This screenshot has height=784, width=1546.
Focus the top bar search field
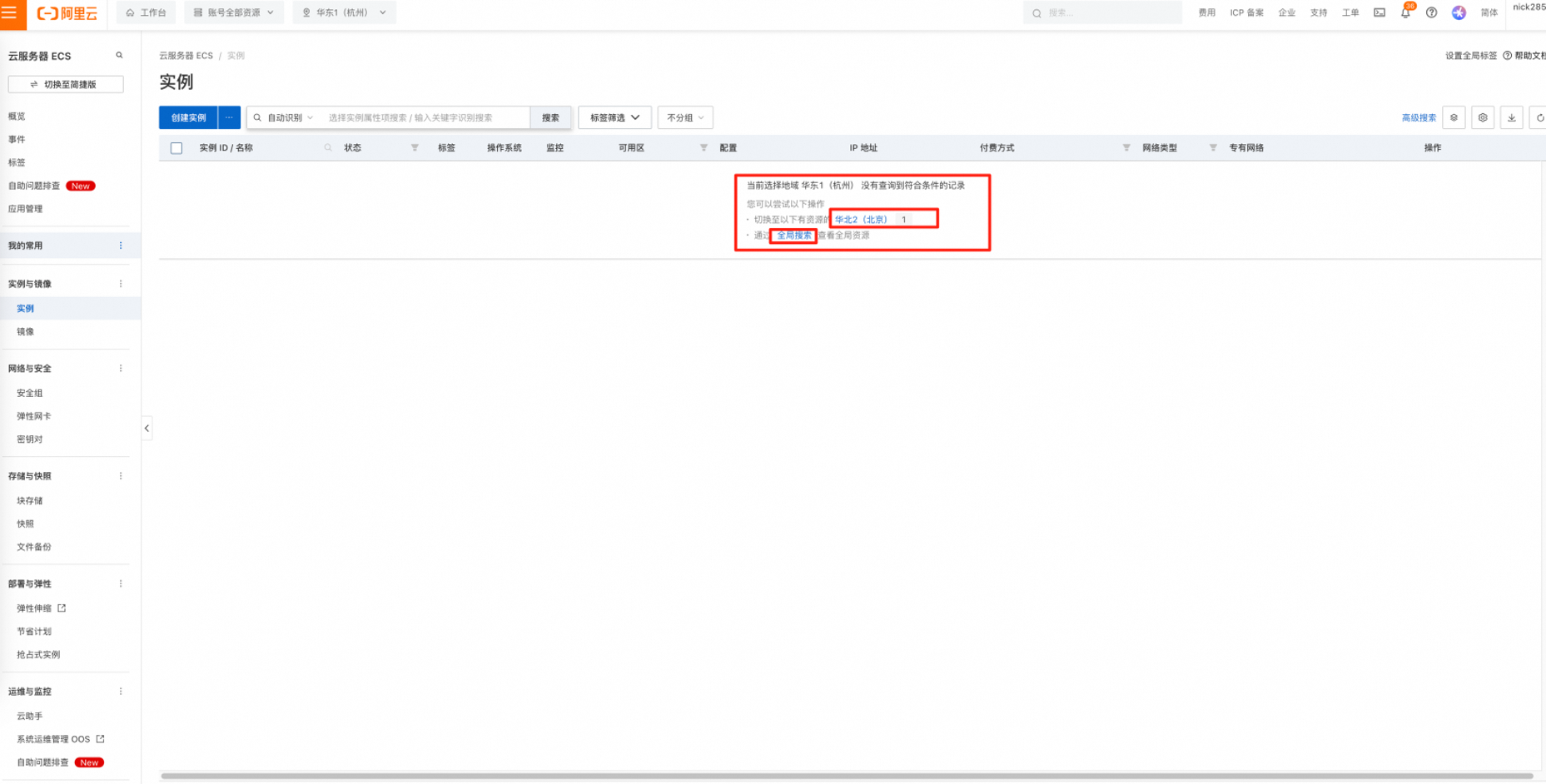point(1102,12)
